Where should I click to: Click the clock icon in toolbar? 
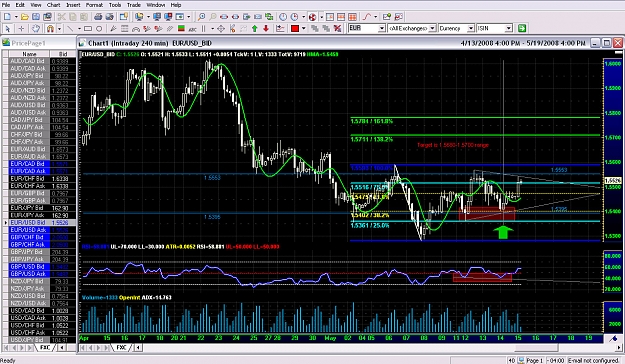pyautogui.click(x=283, y=17)
